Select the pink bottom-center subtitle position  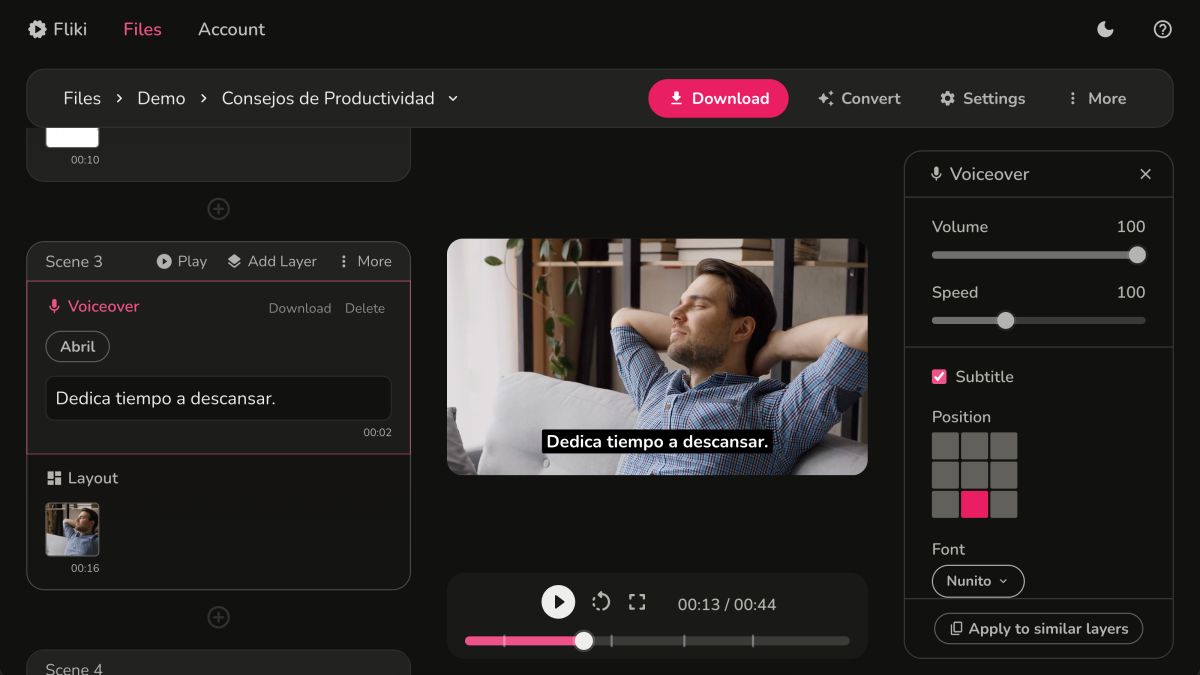pos(974,504)
